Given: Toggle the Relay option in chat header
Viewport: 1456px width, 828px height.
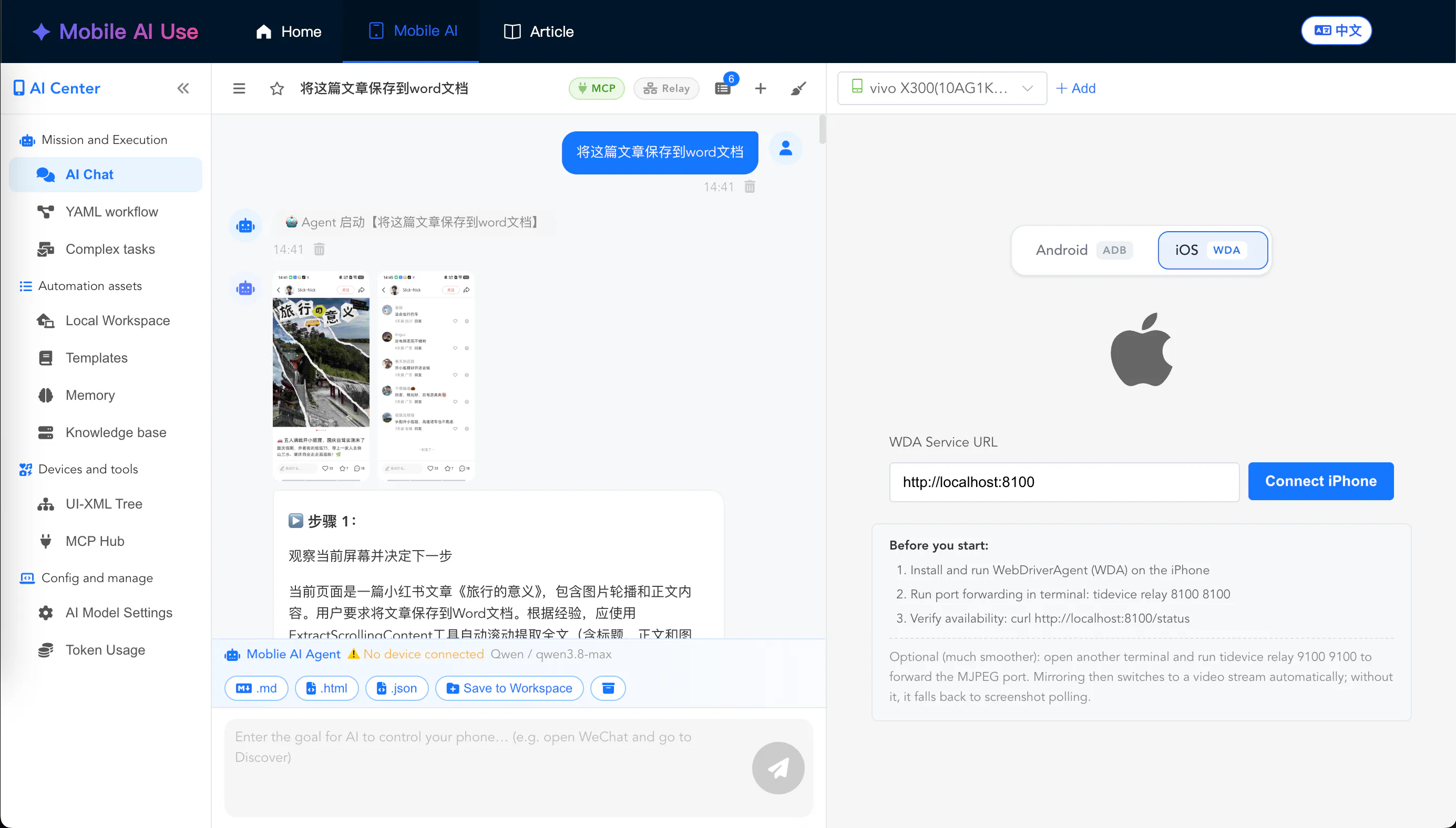Looking at the screenshot, I should (x=665, y=88).
